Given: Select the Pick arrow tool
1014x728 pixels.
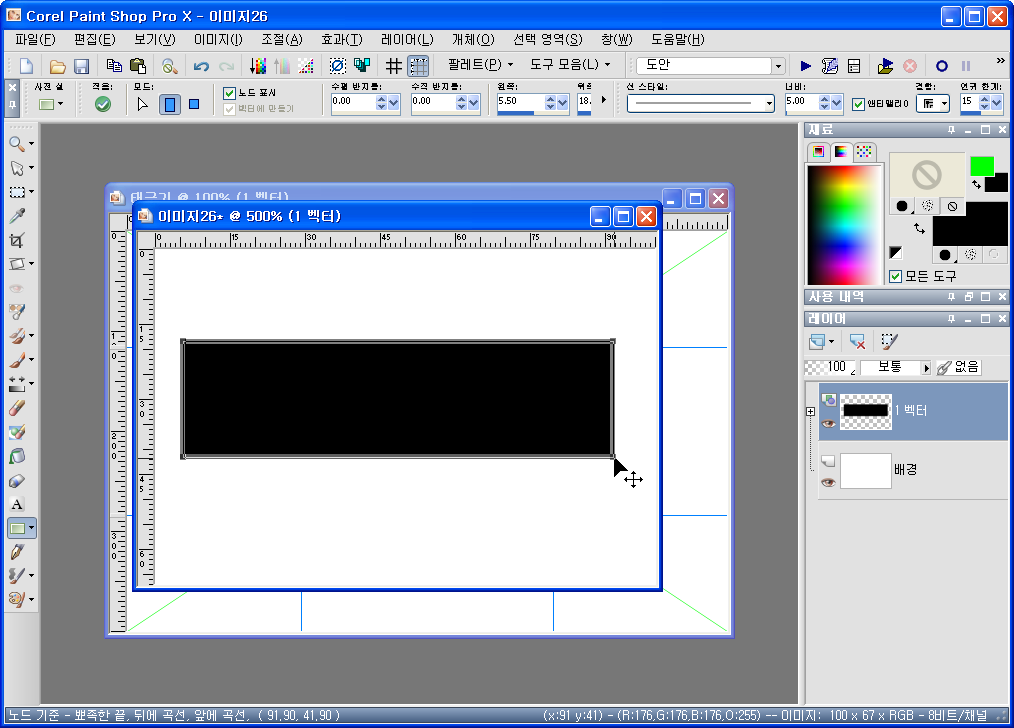Looking at the screenshot, I should 17,168.
